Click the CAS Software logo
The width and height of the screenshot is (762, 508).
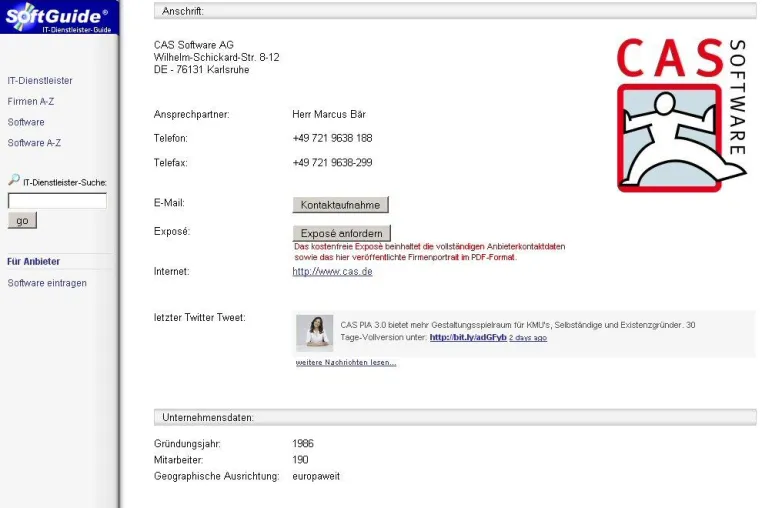[681, 115]
